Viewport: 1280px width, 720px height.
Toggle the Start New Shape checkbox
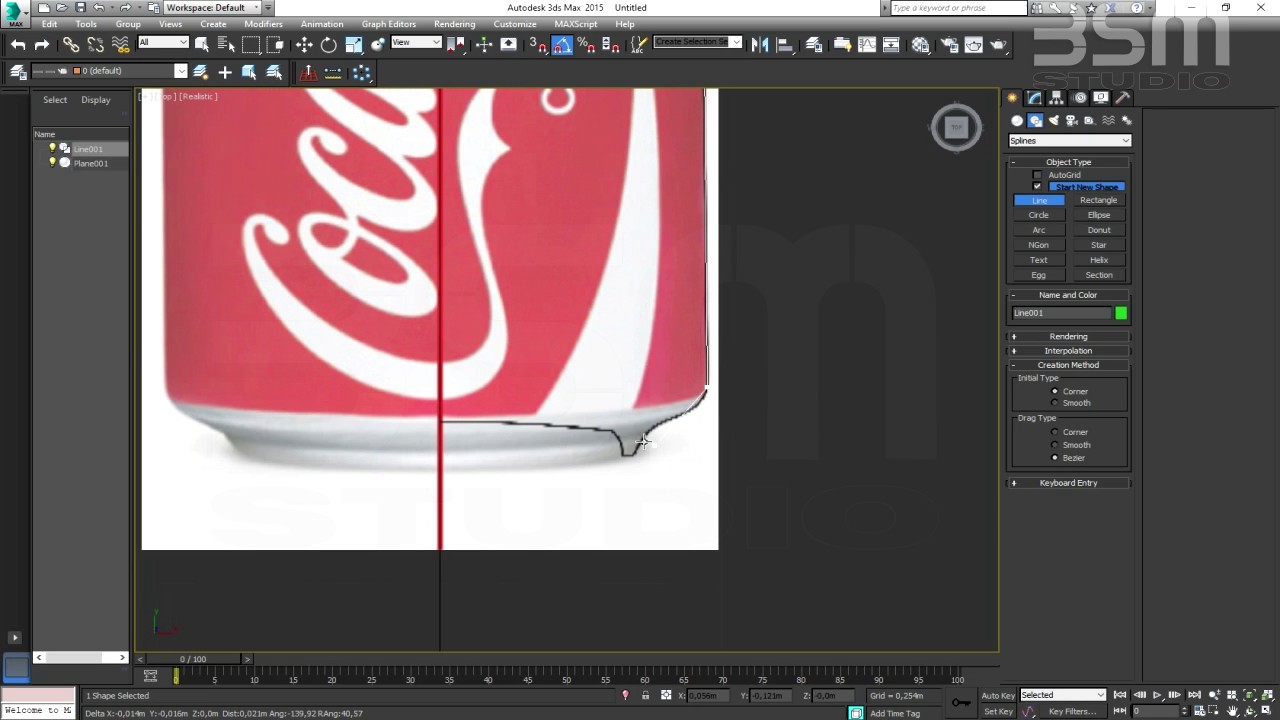(x=1037, y=187)
